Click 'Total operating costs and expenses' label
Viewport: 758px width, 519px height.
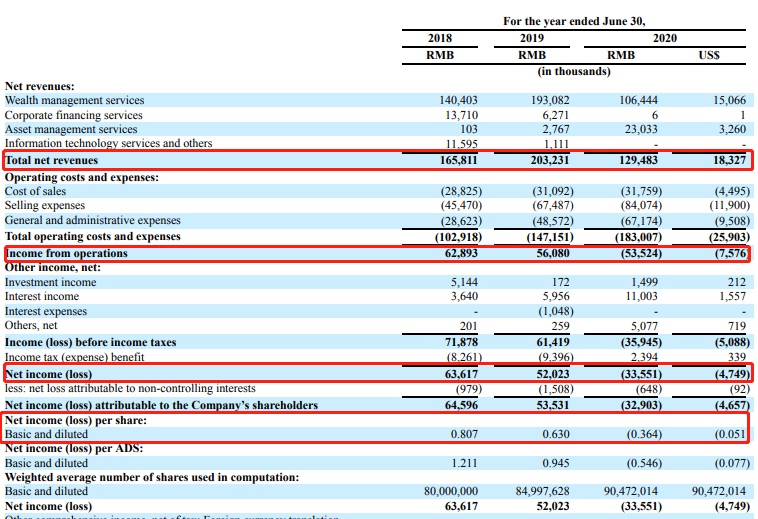92,236
